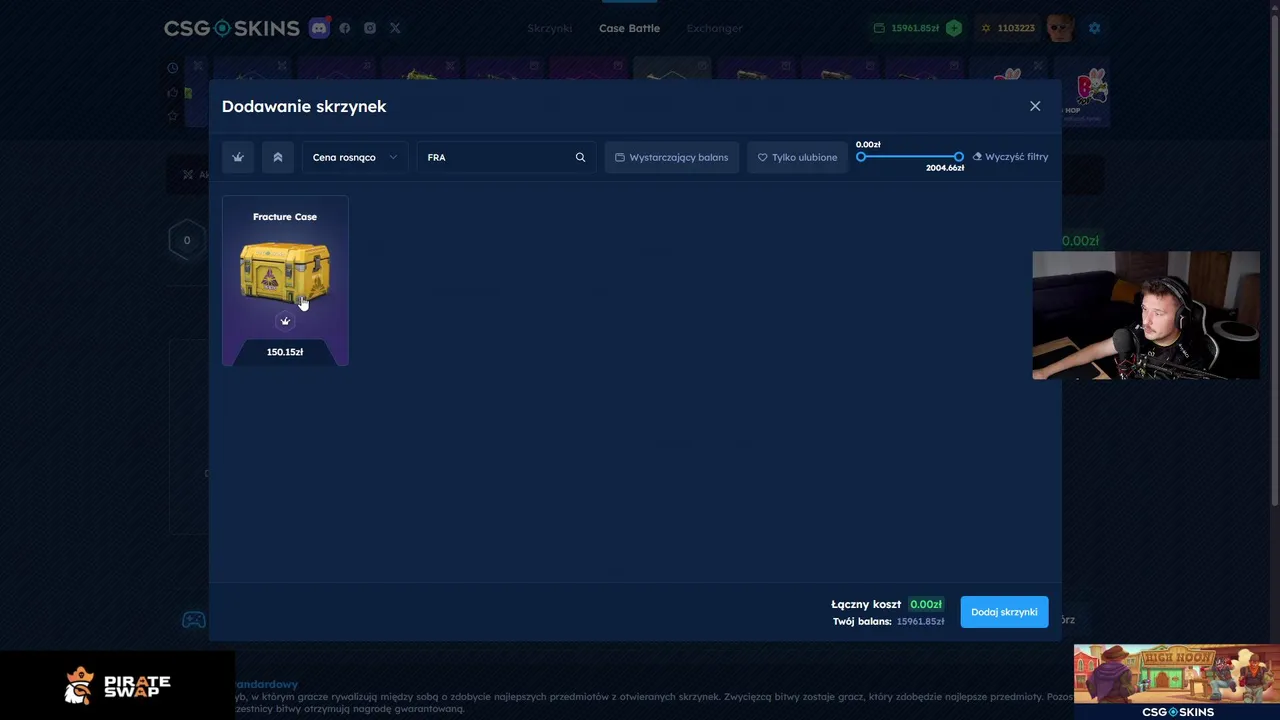The image size is (1280, 720).
Task: Click the minimum price slider handle
Action: (x=861, y=157)
